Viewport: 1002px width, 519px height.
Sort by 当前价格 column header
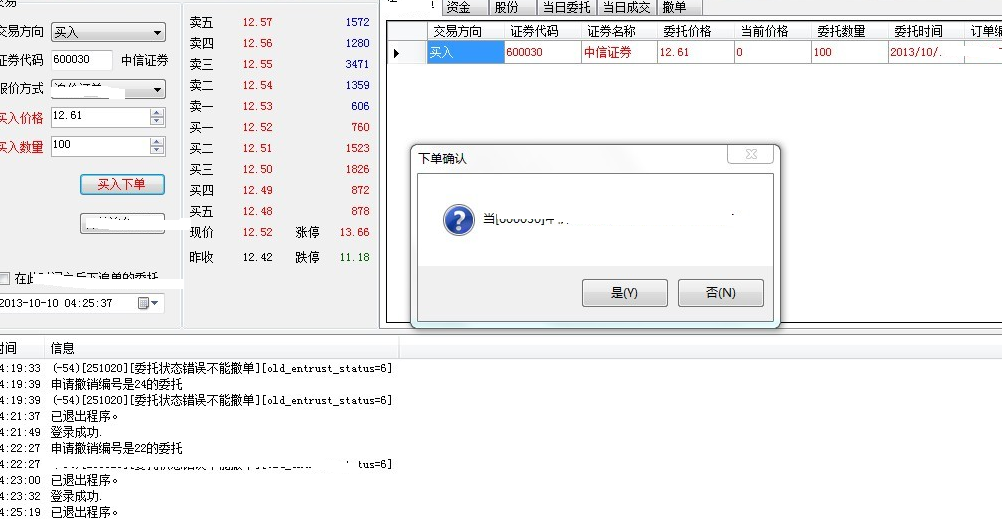[x=773, y=31]
